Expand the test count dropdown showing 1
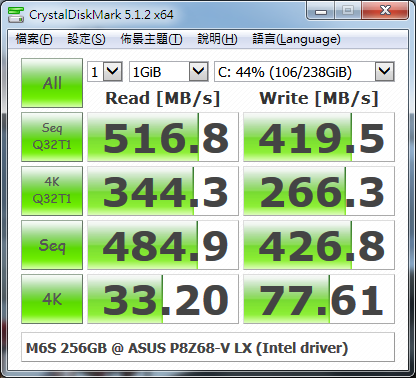 pyautogui.click(x=105, y=72)
